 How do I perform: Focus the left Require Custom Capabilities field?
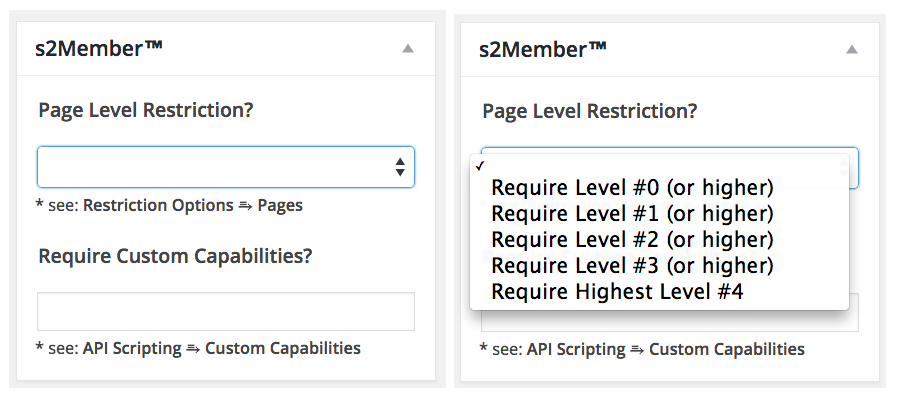click(x=226, y=311)
